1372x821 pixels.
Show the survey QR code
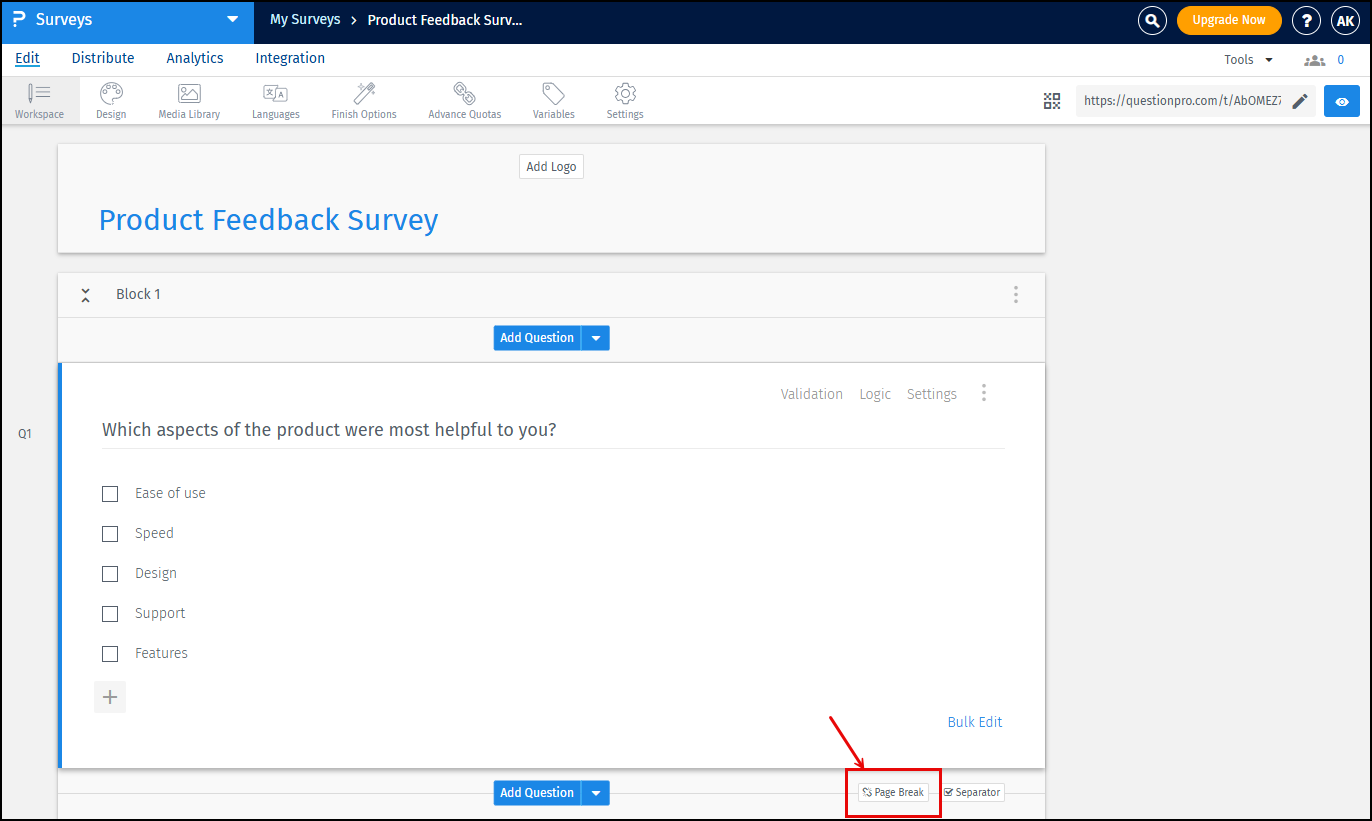1051,101
